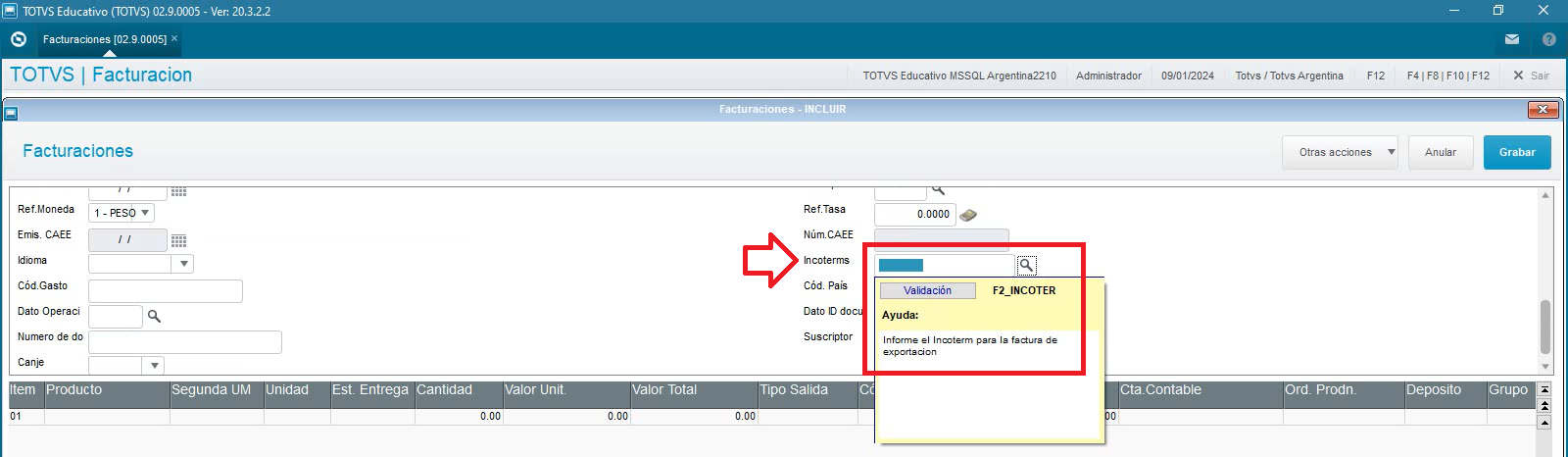Viewport: 1568px width, 457px height.
Task: Click the Ref.Tasa currency calculator icon
Action: click(x=968, y=215)
